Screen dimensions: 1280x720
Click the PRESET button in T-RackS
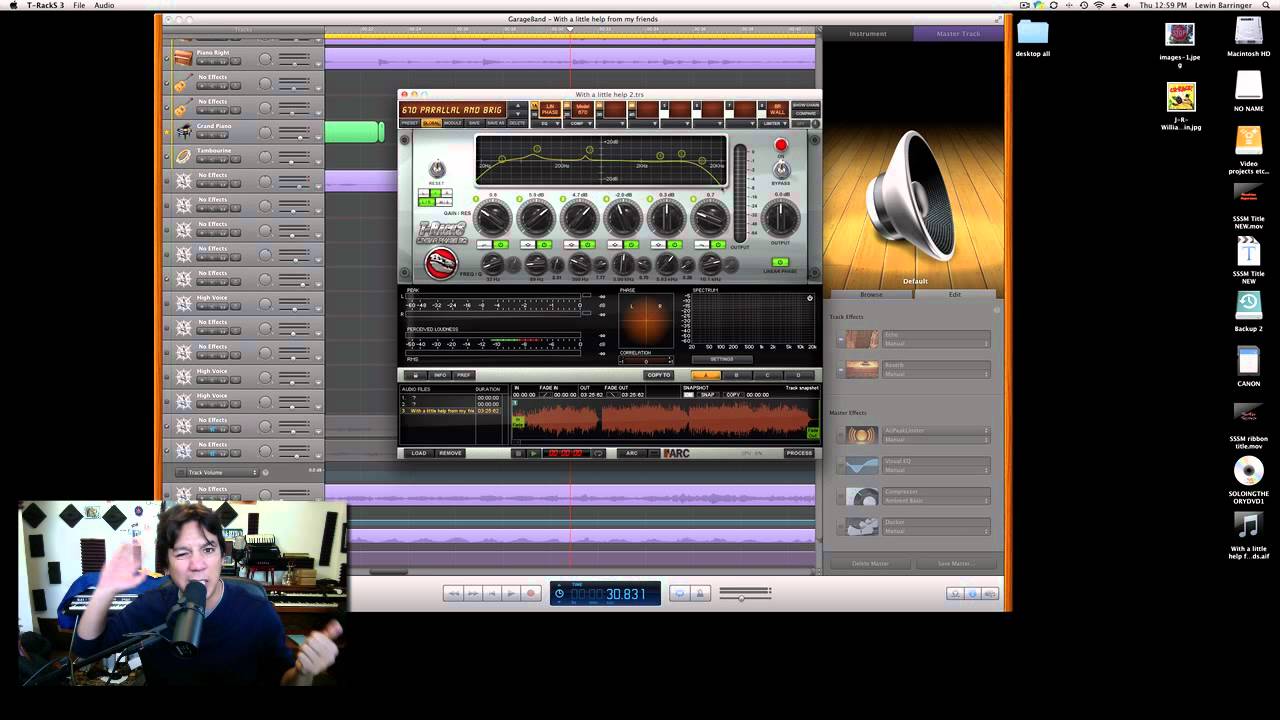point(409,123)
